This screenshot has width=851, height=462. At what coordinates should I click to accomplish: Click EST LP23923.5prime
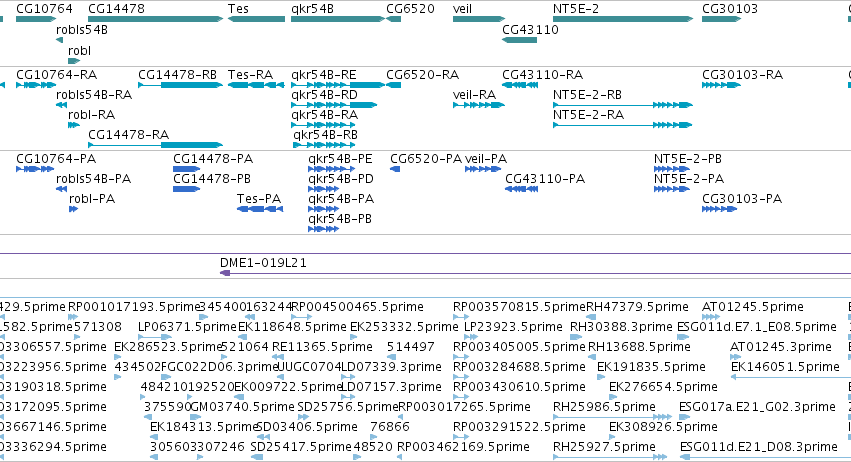point(513,327)
